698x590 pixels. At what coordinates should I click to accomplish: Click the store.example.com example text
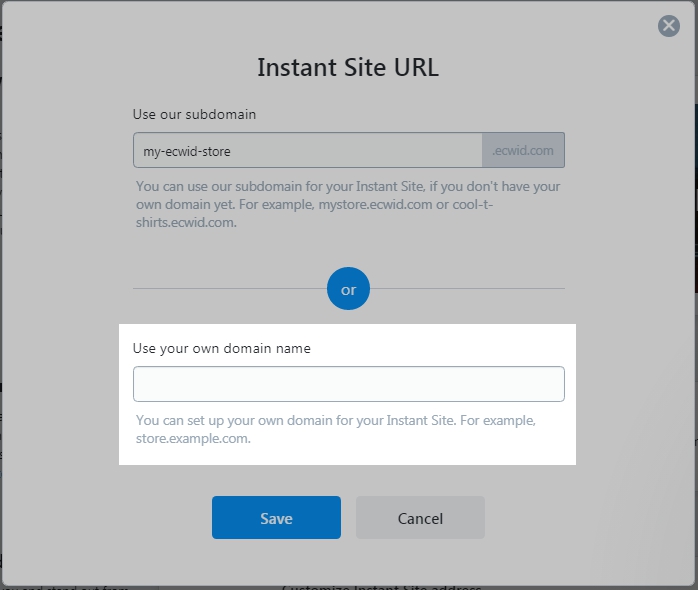pyautogui.click(x=193, y=439)
